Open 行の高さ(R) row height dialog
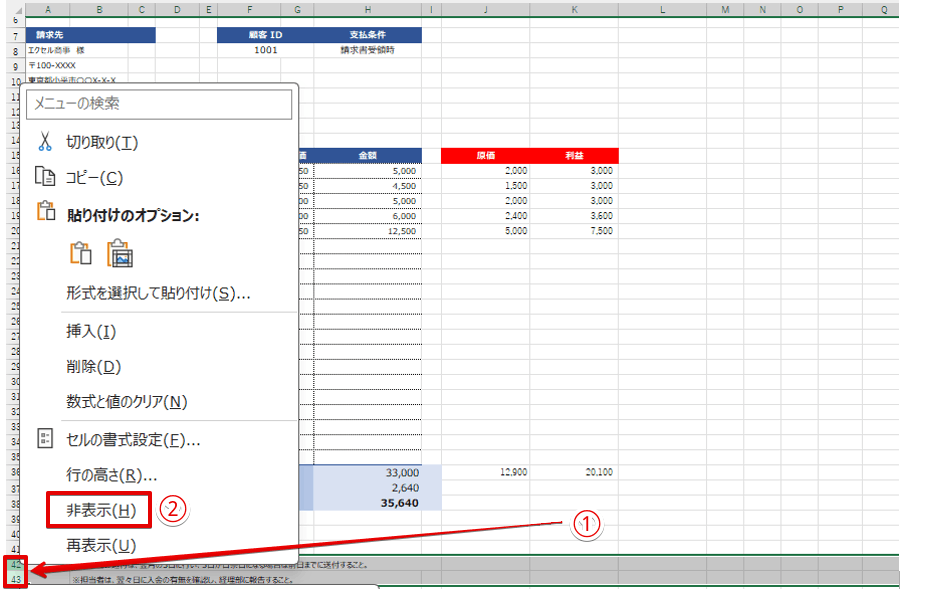Viewport: 951px width, 615px height. pos(111,474)
